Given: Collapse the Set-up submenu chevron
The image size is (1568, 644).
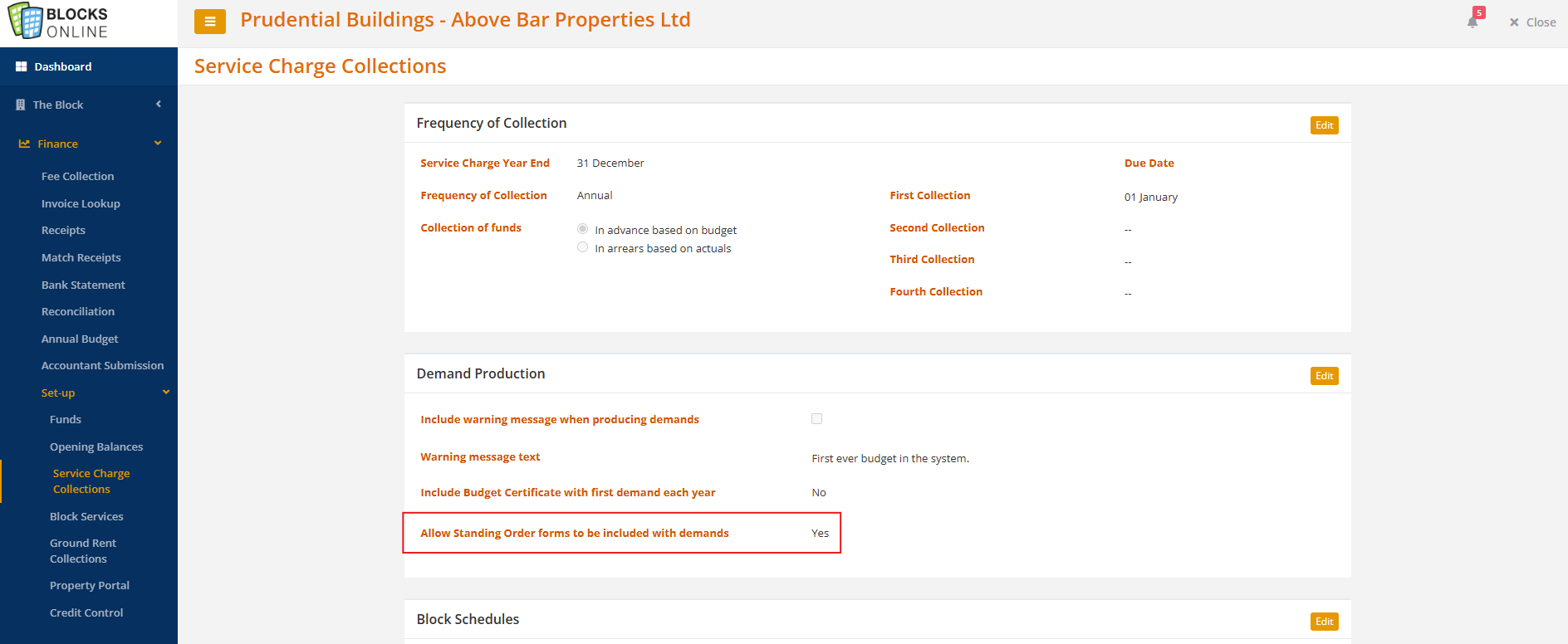Looking at the screenshot, I should pyautogui.click(x=166, y=392).
